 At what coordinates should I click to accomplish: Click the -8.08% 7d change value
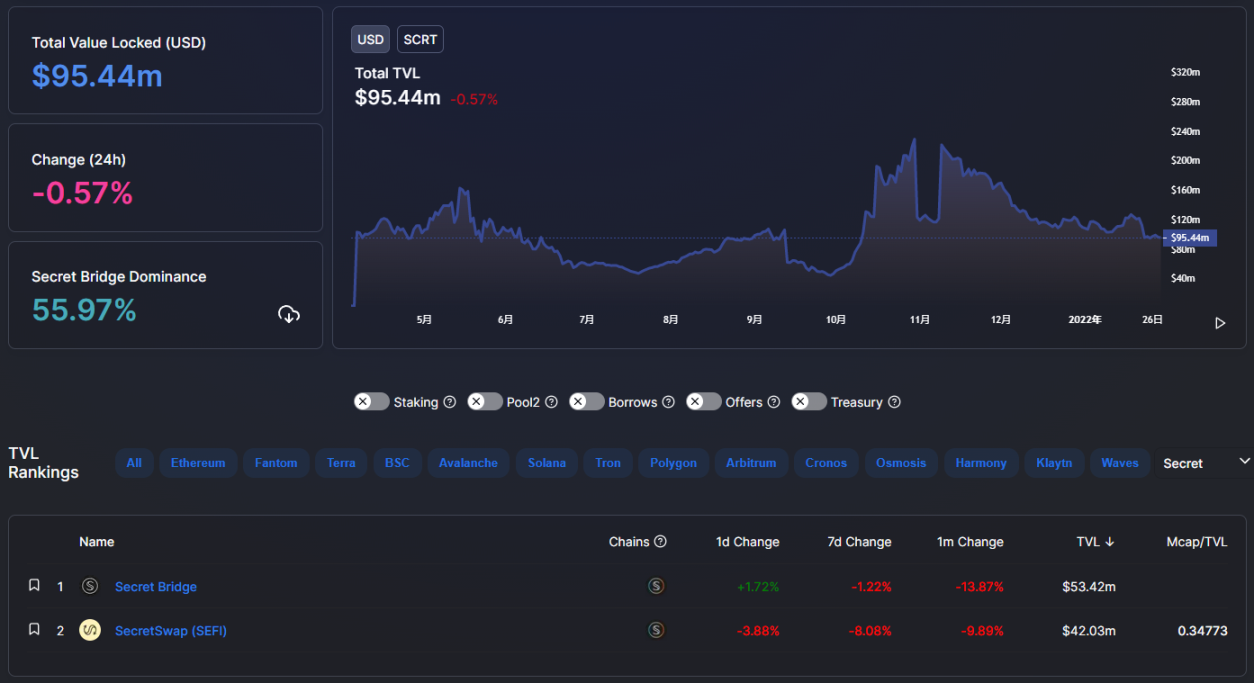coord(870,631)
